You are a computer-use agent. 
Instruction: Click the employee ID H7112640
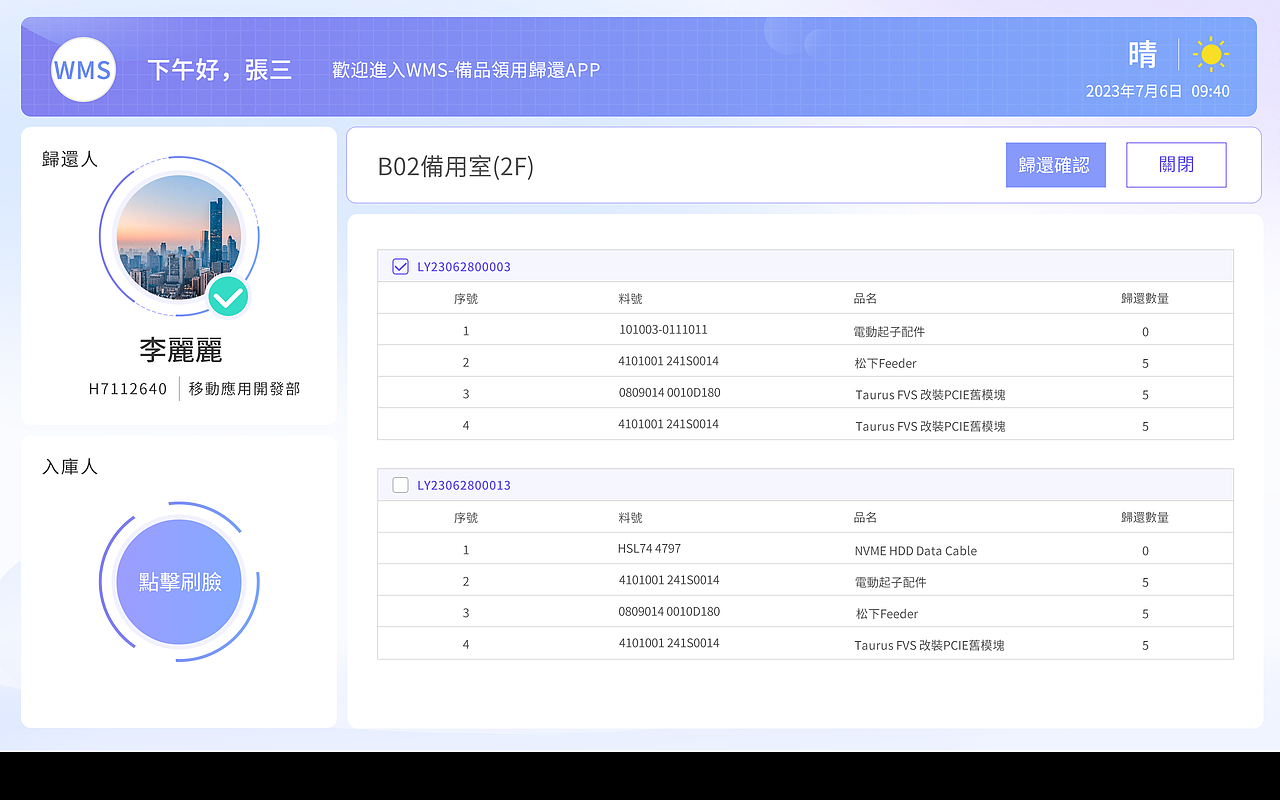[x=128, y=389]
